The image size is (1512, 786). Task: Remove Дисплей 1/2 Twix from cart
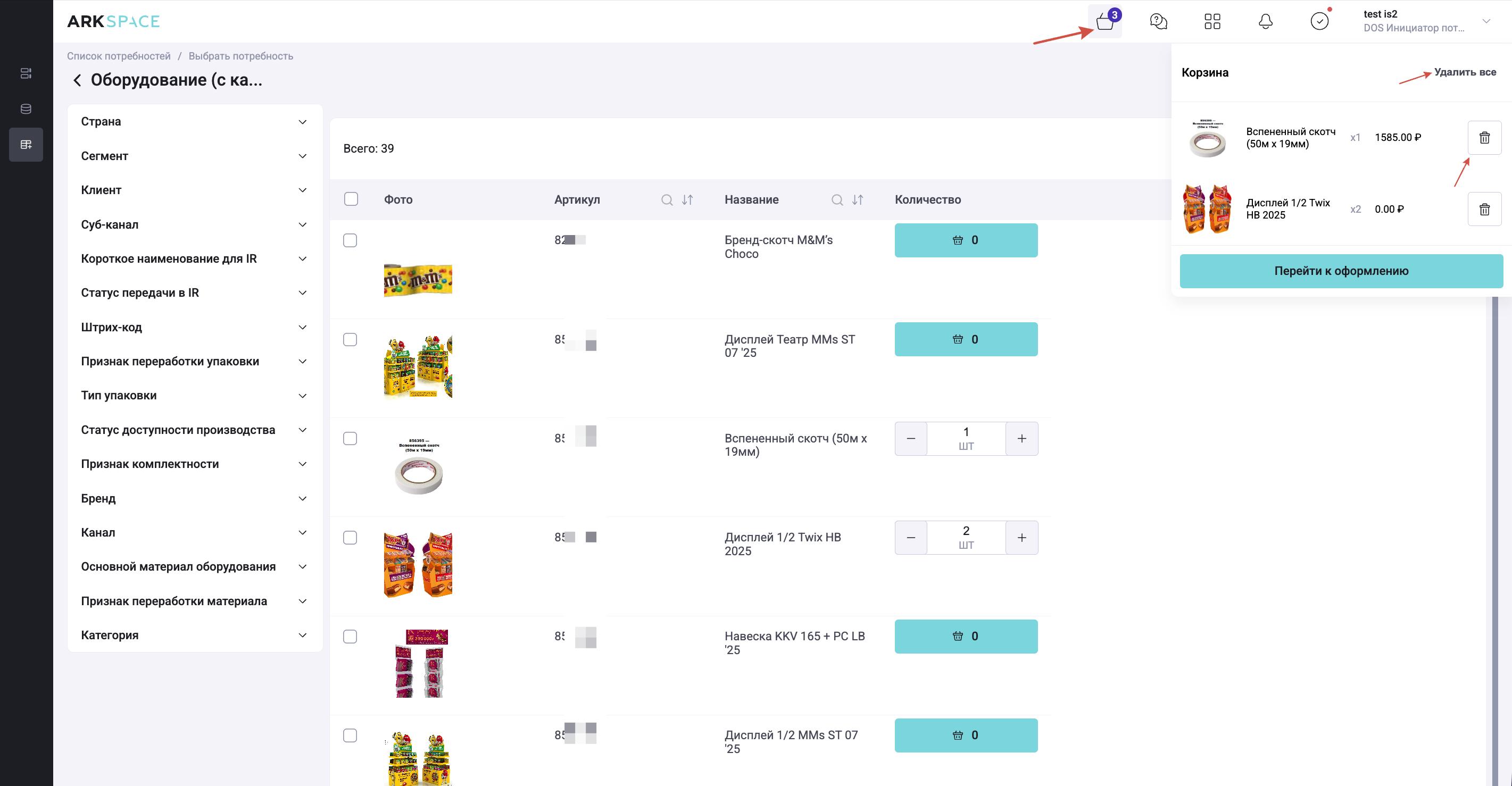[x=1484, y=210]
